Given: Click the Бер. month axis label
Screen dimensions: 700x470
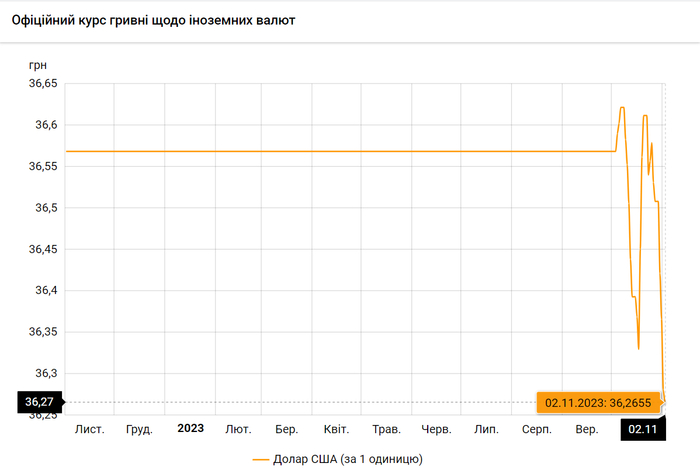Looking at the screenshot, I should tap(287, 429).
